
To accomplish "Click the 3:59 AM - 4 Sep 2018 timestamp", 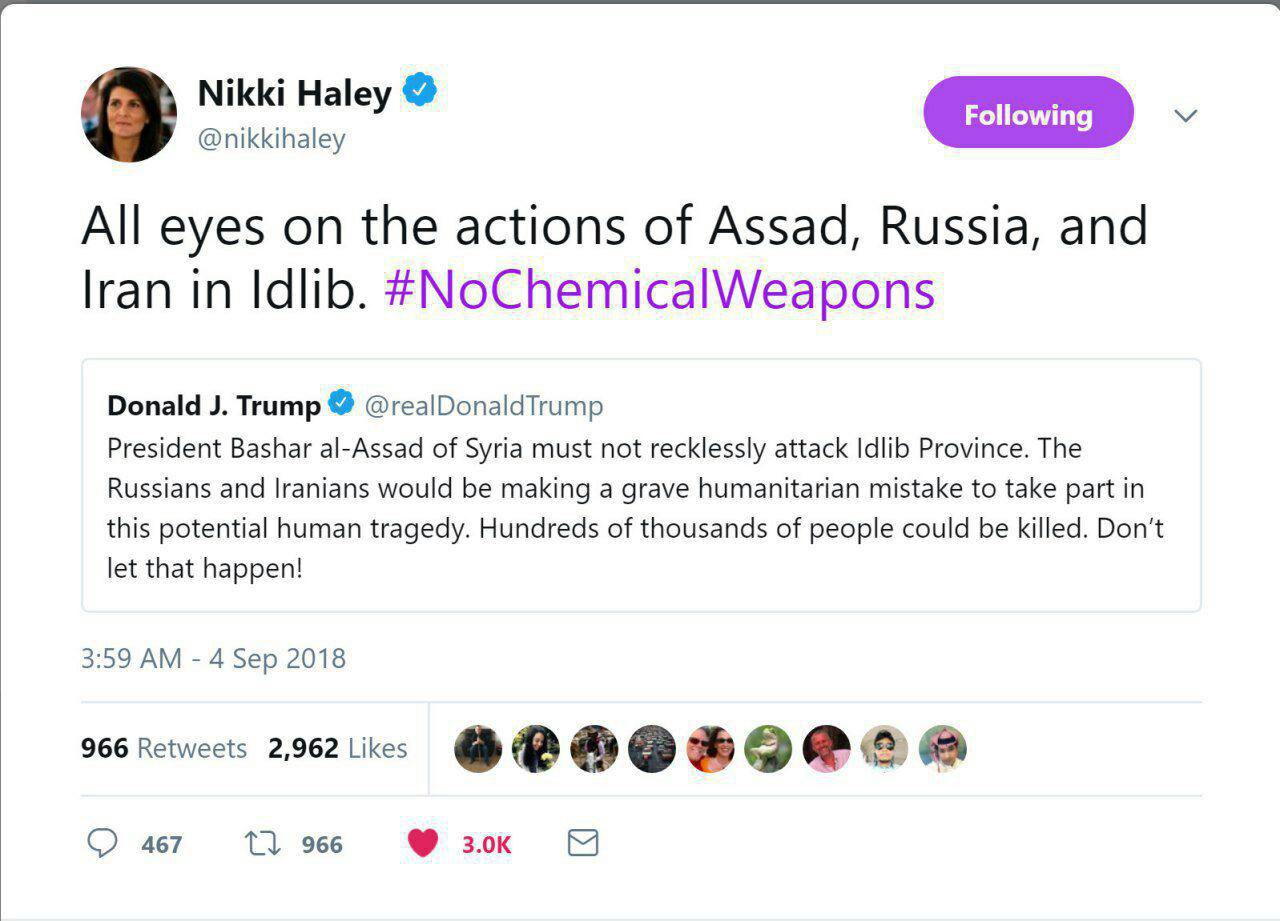I will pyautogui.click(x=213, y=659).
